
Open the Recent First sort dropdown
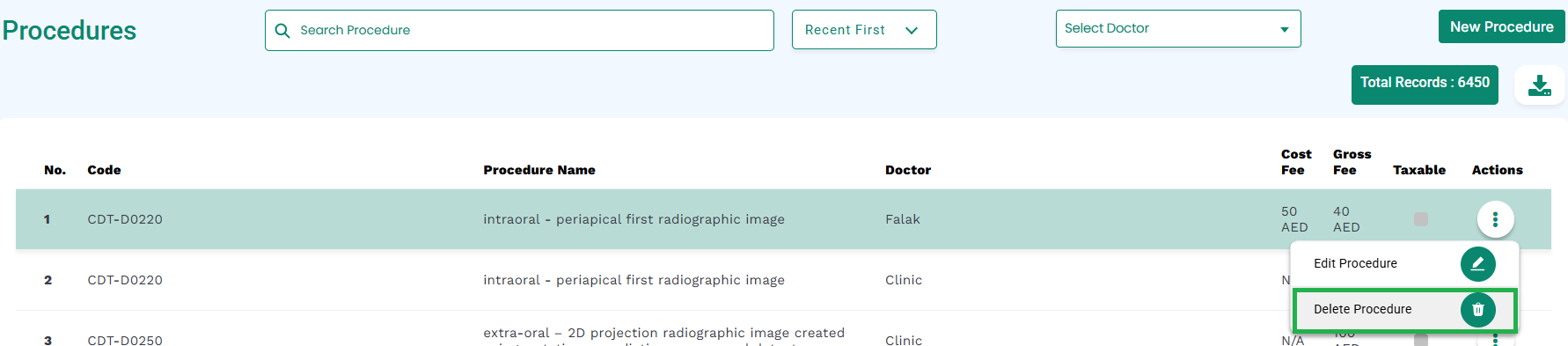[864, 30]
